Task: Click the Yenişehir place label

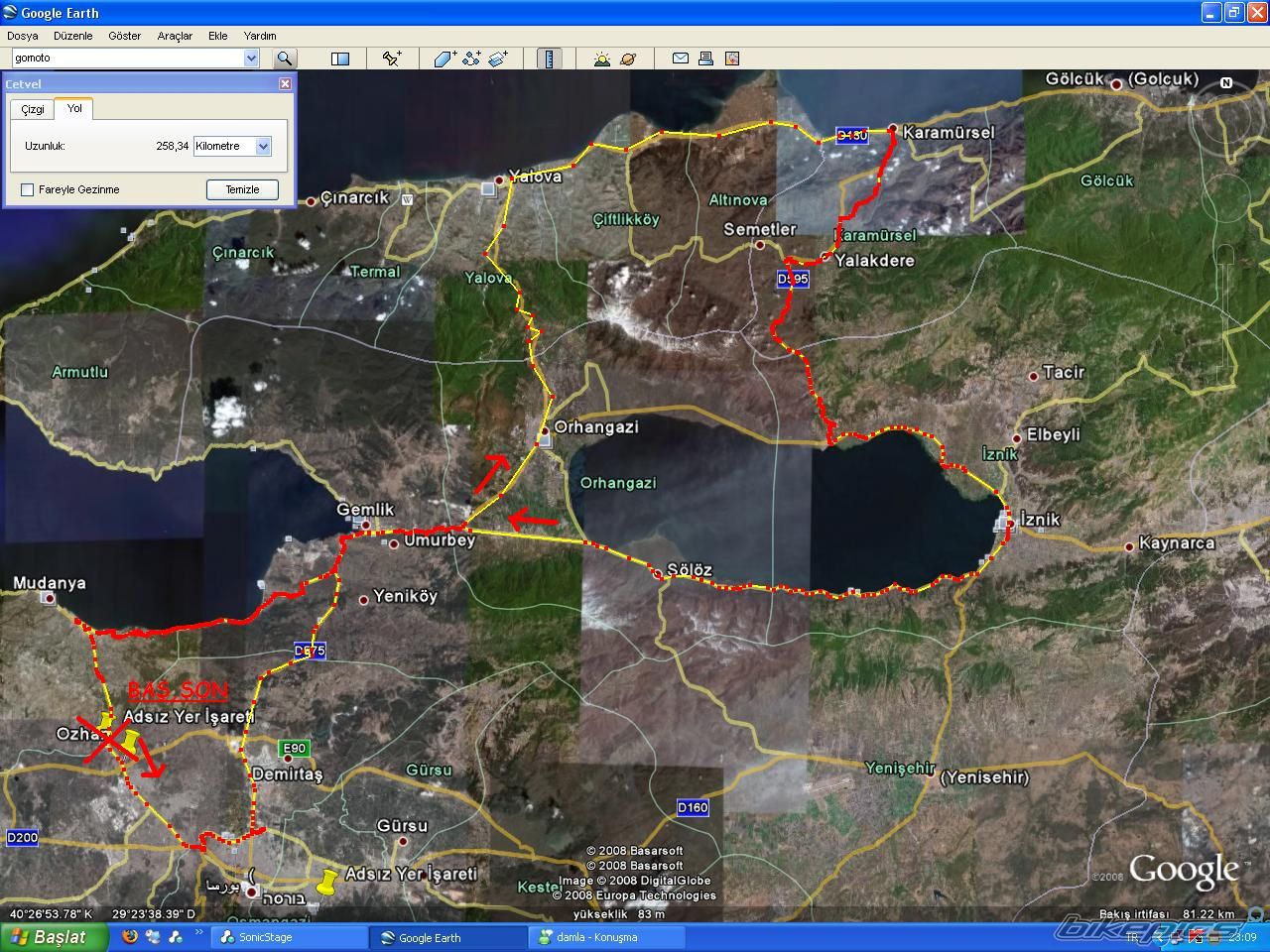Action: [900, 768]
